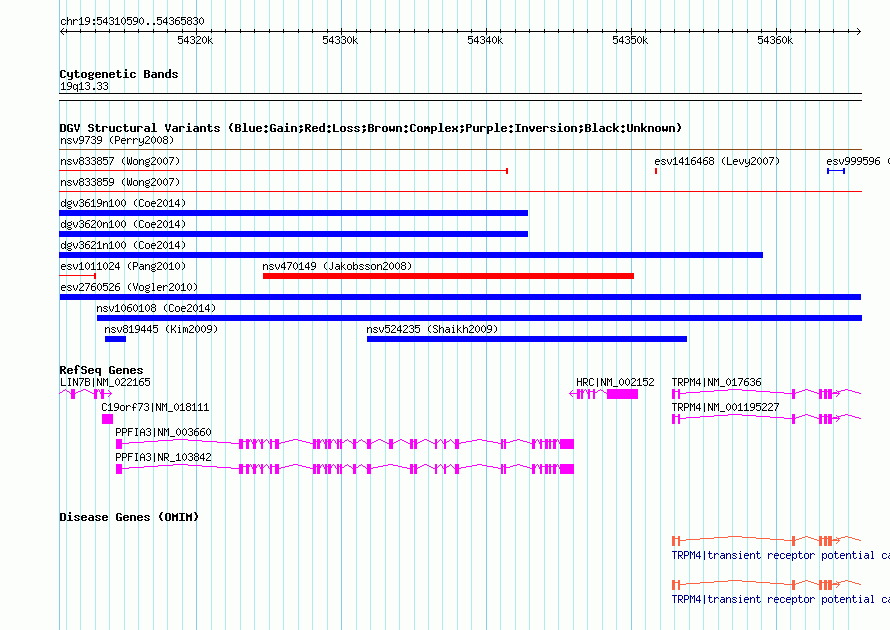Select the C19orf73|NM_018111 gene block

pos(107,419)
